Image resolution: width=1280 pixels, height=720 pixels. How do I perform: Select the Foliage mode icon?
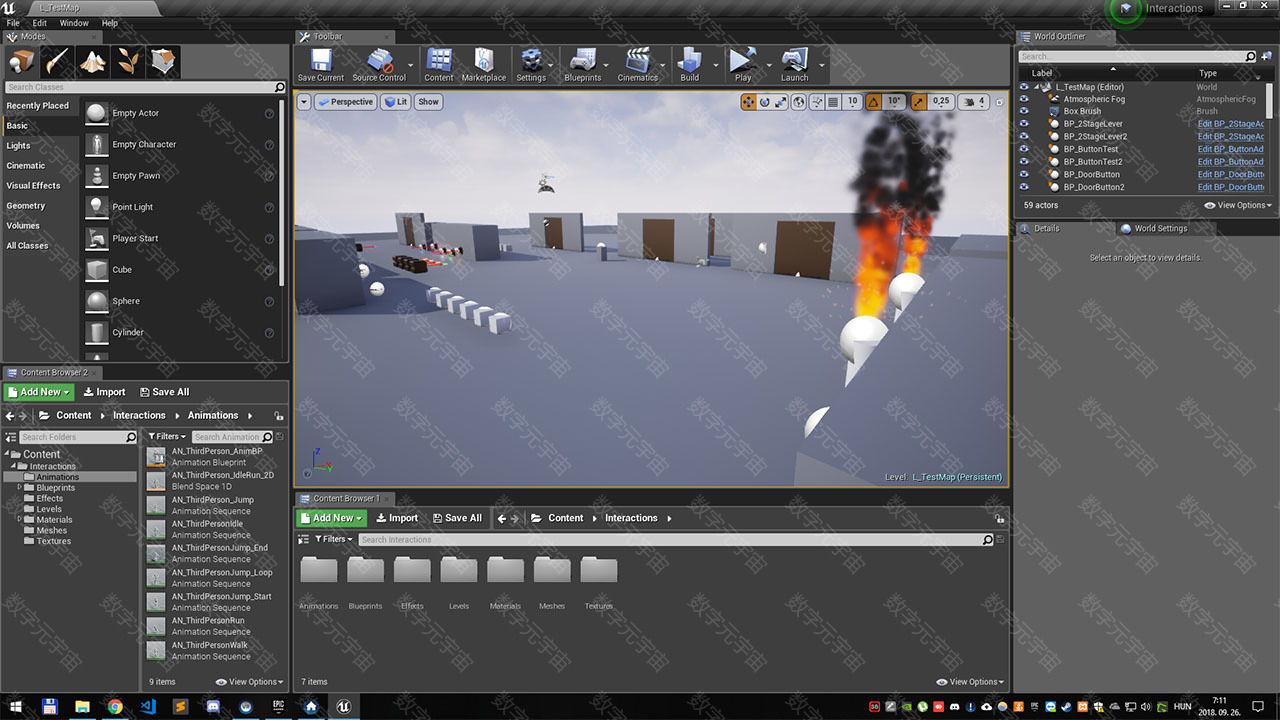pyautogui.click(x=129, y=62)
